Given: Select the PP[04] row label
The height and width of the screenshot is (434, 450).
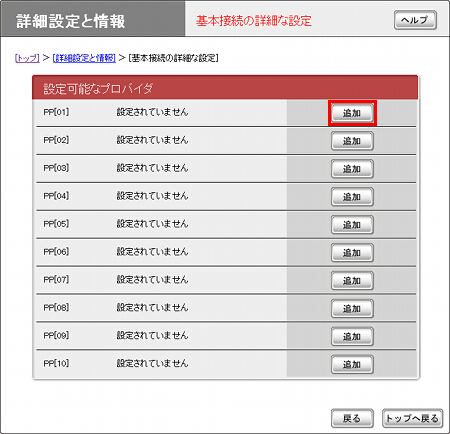Looking at the screenshot, I should click(56, 196).
